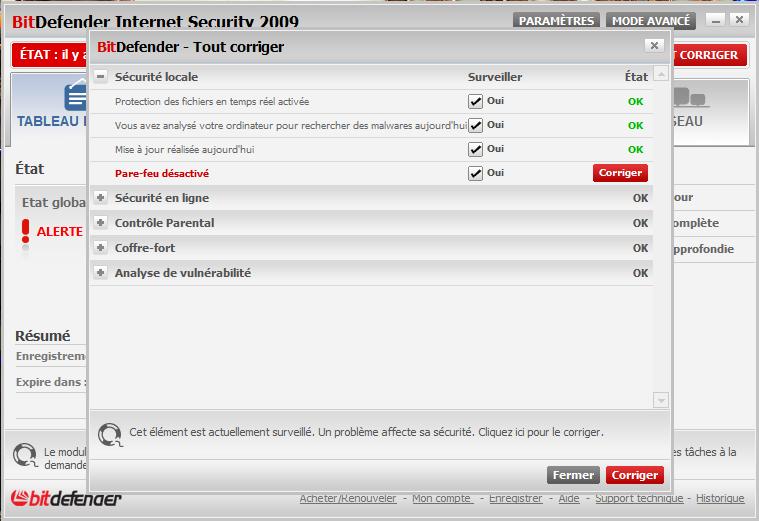This screenshot has width=759, height=521.
Task: Minimize the BitDefender main window
Action: click(x=715, y=20)
